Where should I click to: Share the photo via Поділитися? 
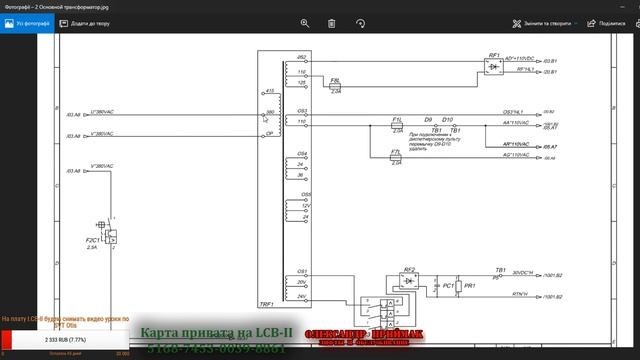click(606, 23)
